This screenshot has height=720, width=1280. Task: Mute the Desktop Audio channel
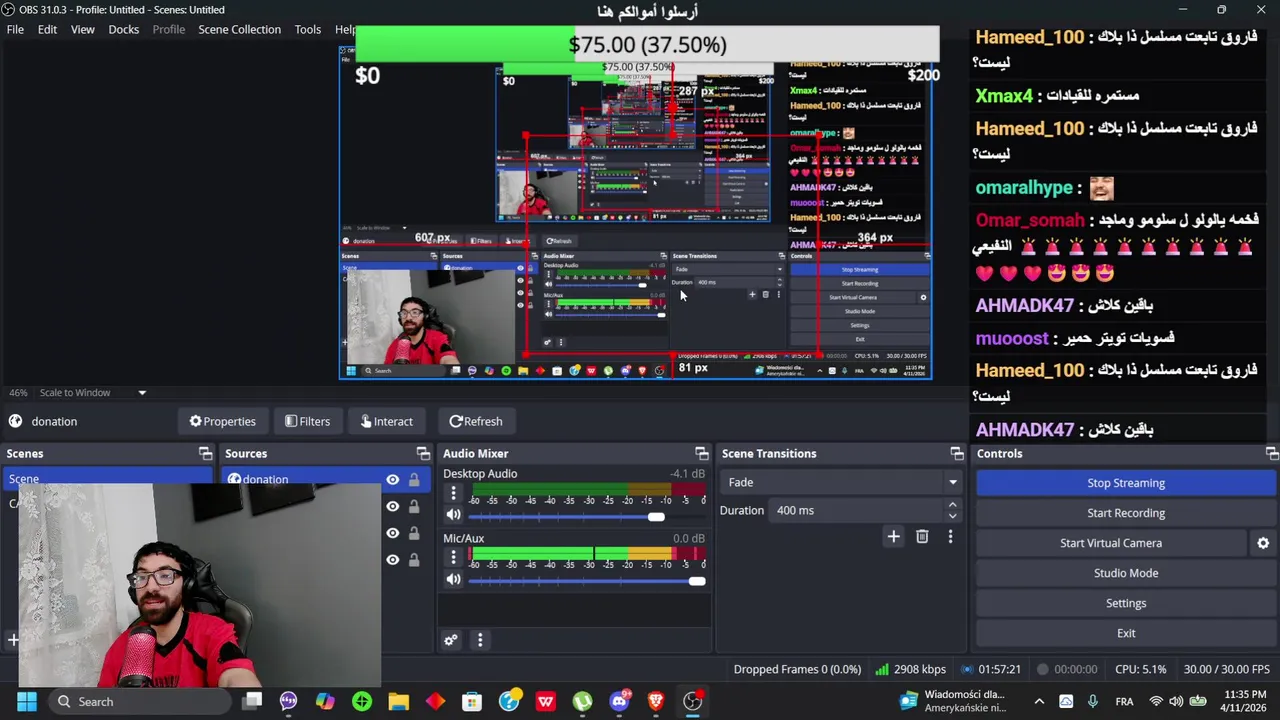click(453, 515)
